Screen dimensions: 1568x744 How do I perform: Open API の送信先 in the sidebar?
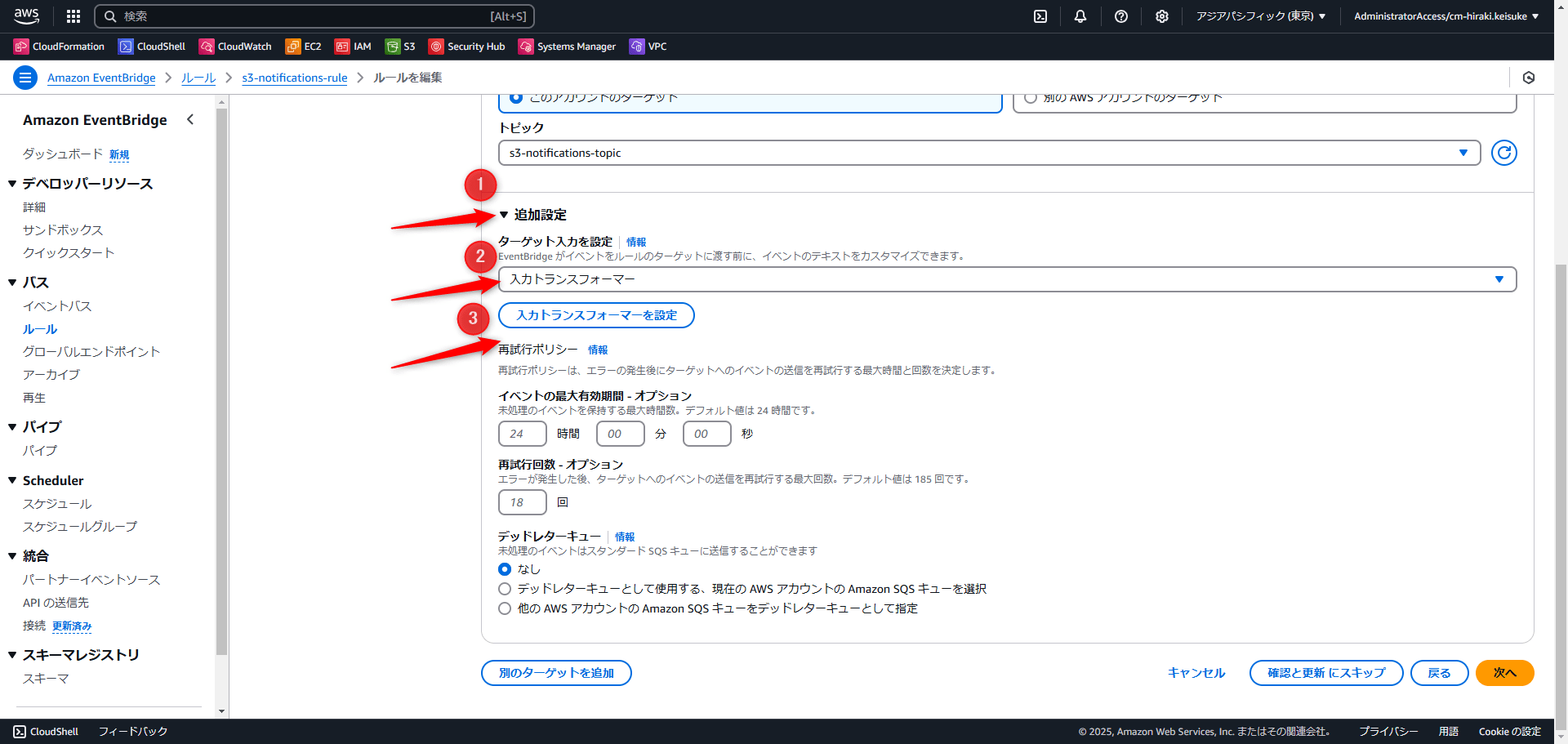pos(56,603)
